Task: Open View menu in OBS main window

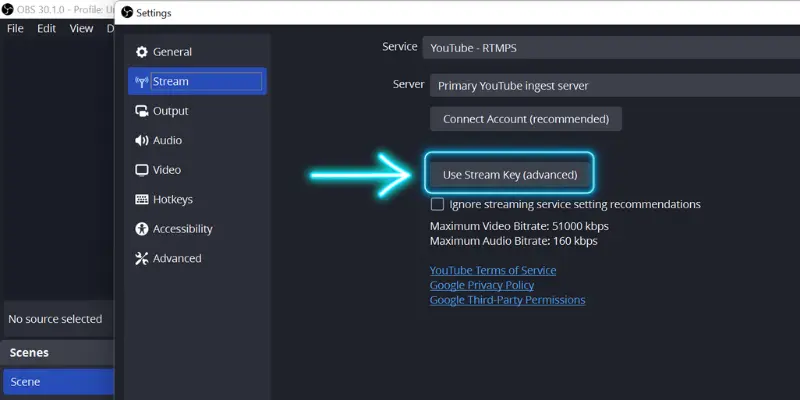Action: pyautogui.click(x=81, y=29)
